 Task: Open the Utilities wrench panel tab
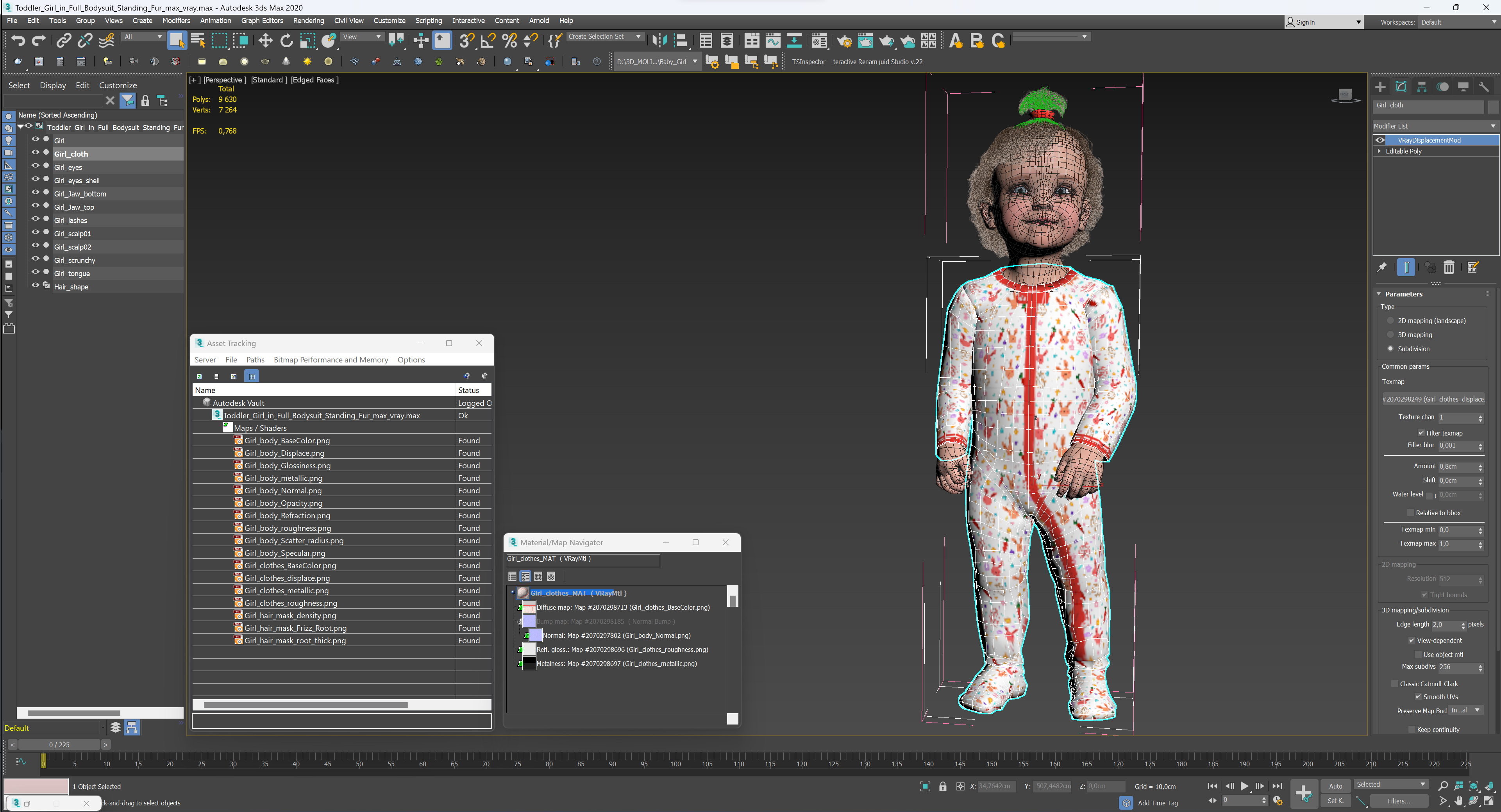pos(1484,87)
